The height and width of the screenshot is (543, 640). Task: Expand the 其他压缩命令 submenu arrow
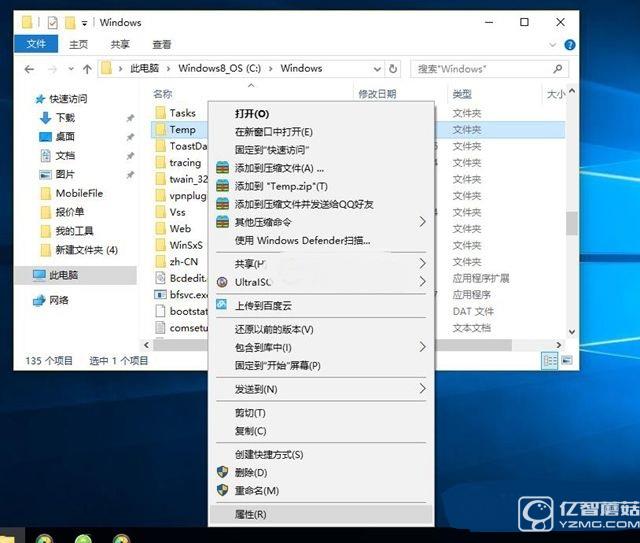[x=422, y=221]
